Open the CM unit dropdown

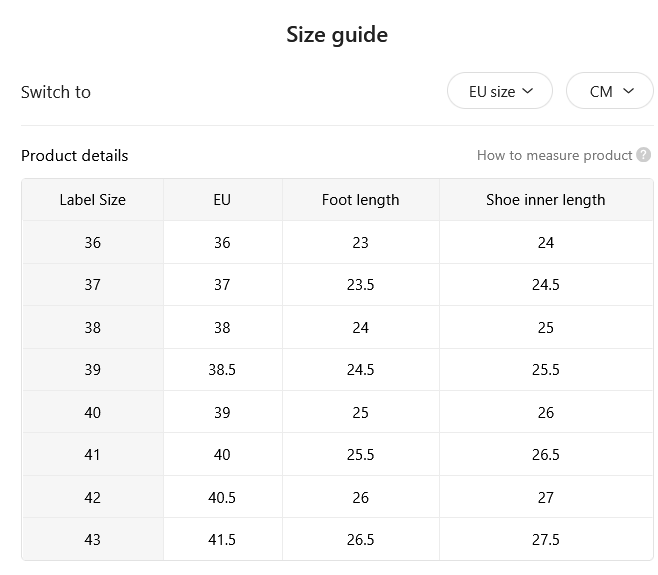(x=610, y=91)
